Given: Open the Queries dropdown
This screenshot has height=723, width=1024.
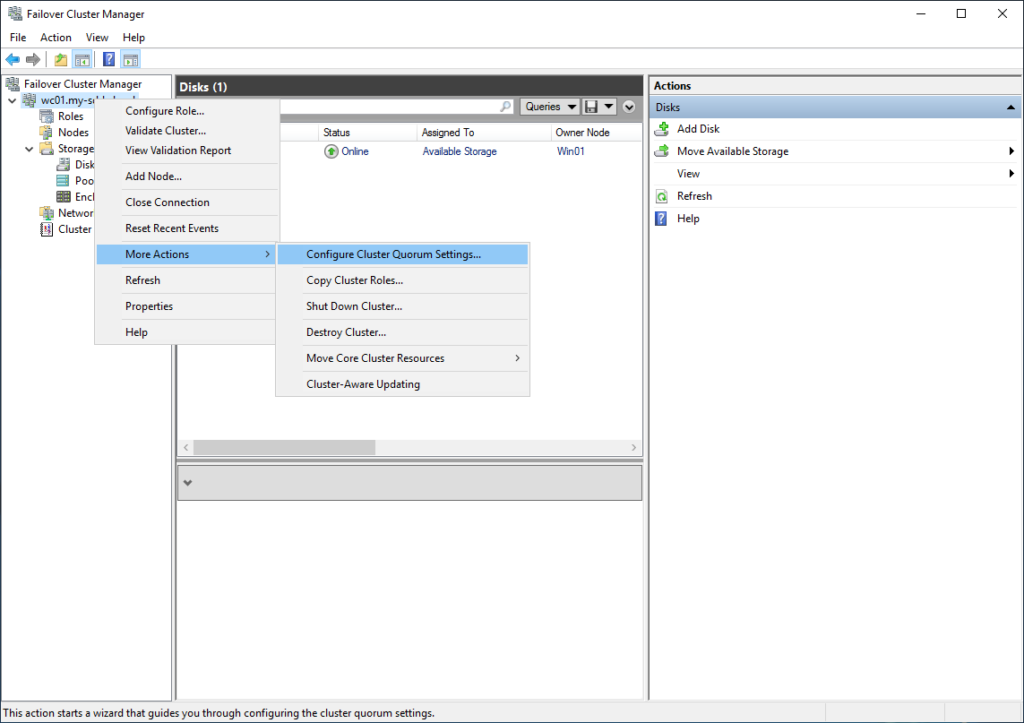Looking at the screenshot, I should (550, 107).
